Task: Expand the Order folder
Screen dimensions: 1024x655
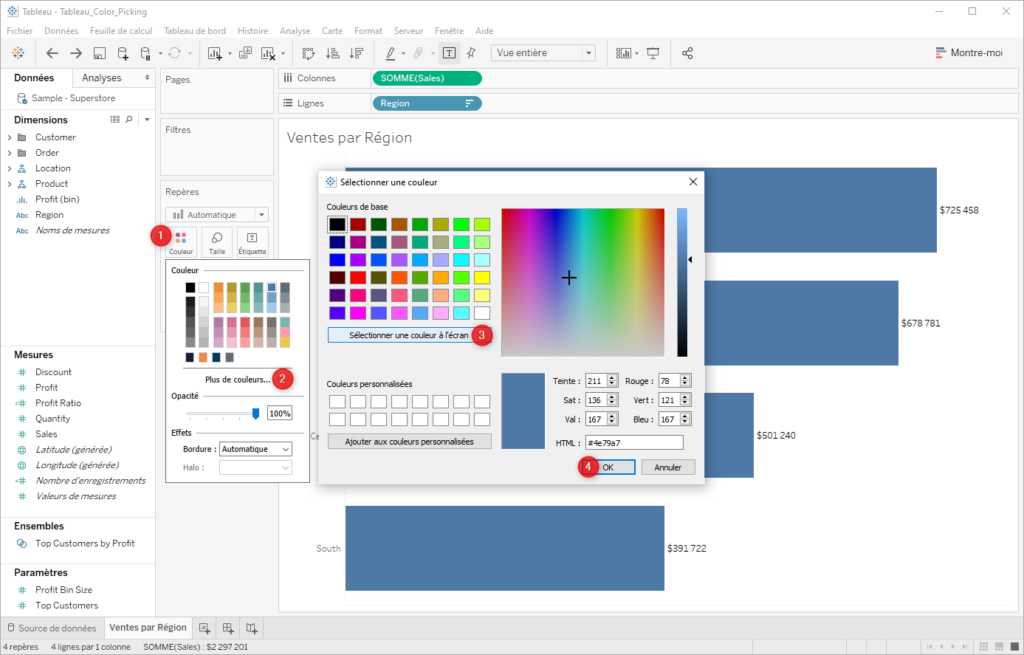Action: [9, 153]
